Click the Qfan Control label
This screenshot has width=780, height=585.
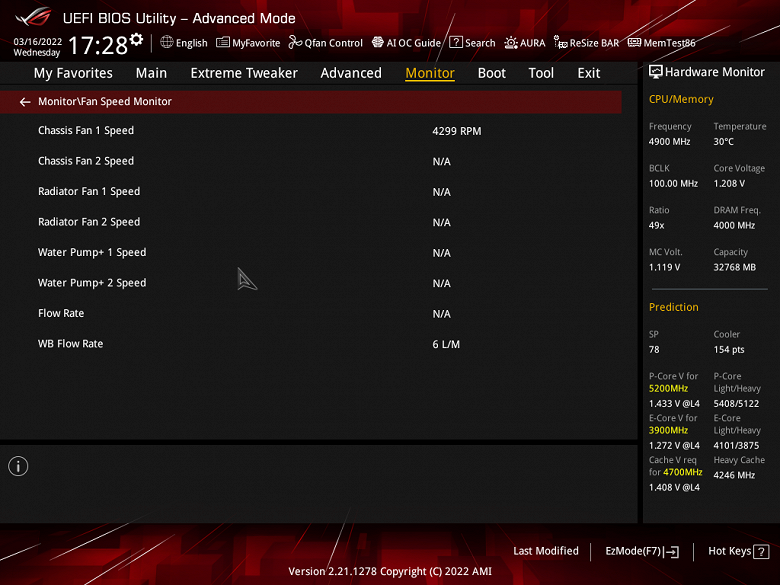(333, 43)
